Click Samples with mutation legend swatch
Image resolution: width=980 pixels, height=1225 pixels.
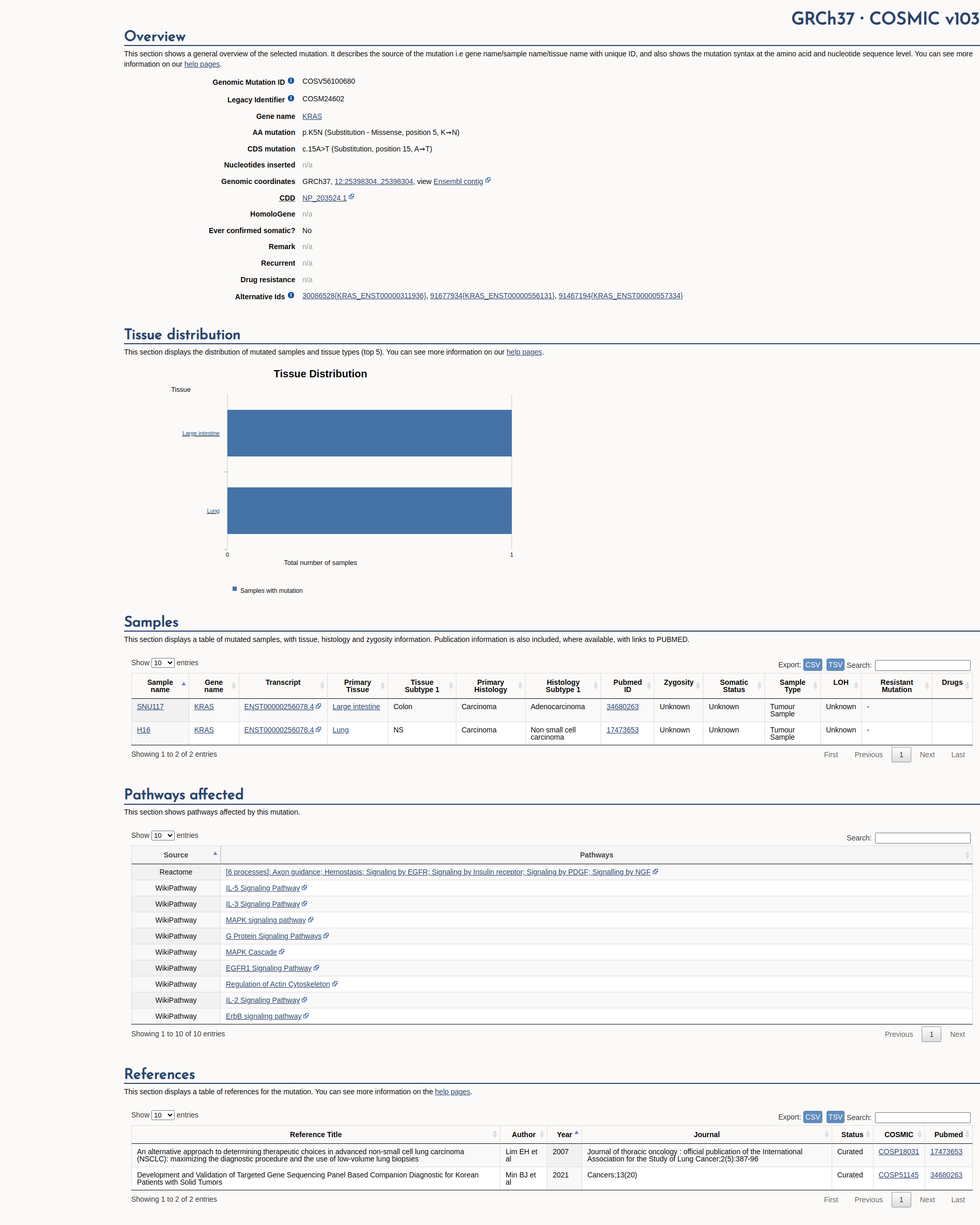point(235,589)
